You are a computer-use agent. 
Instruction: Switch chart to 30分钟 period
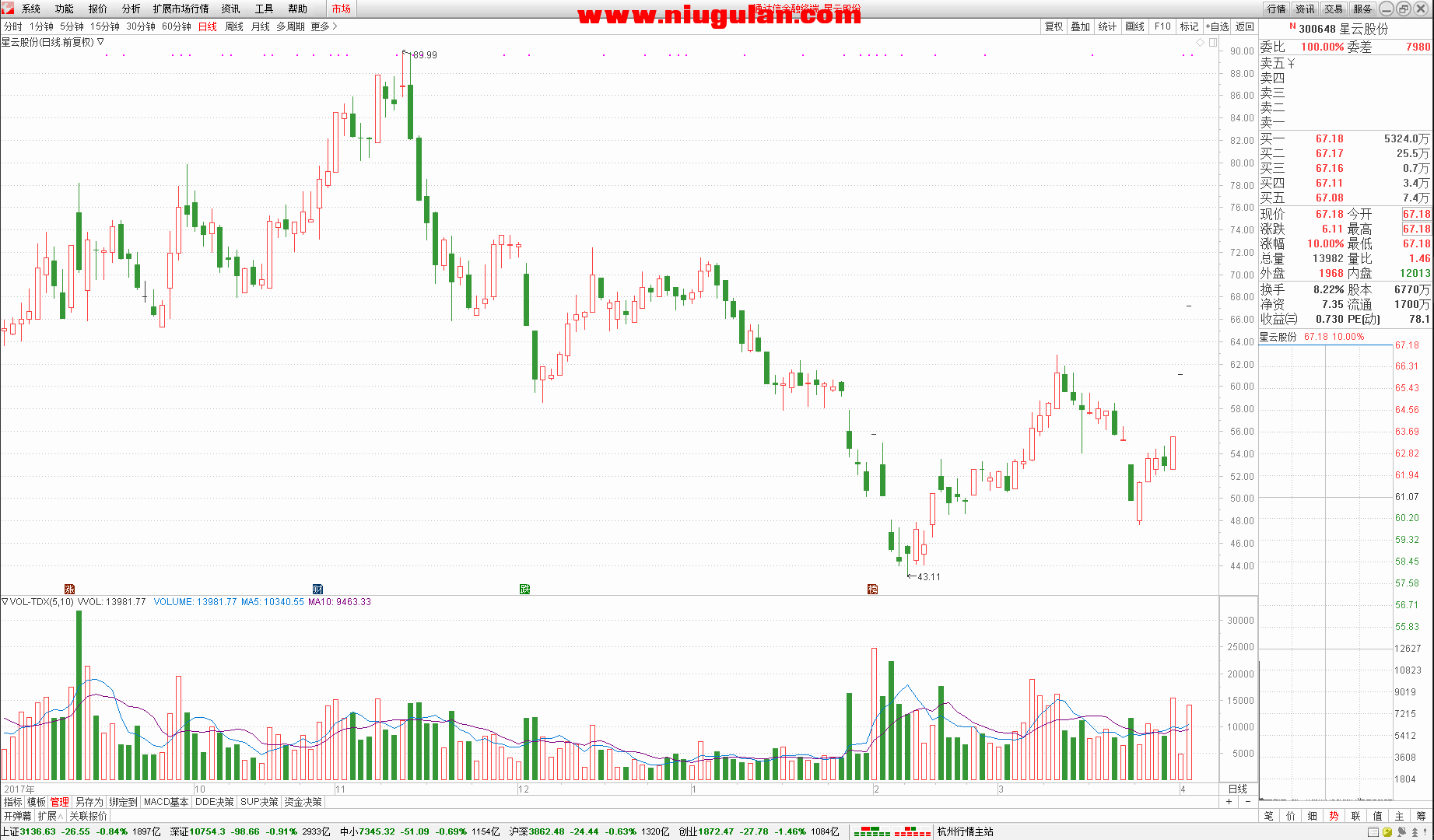[x=141, y=26]
